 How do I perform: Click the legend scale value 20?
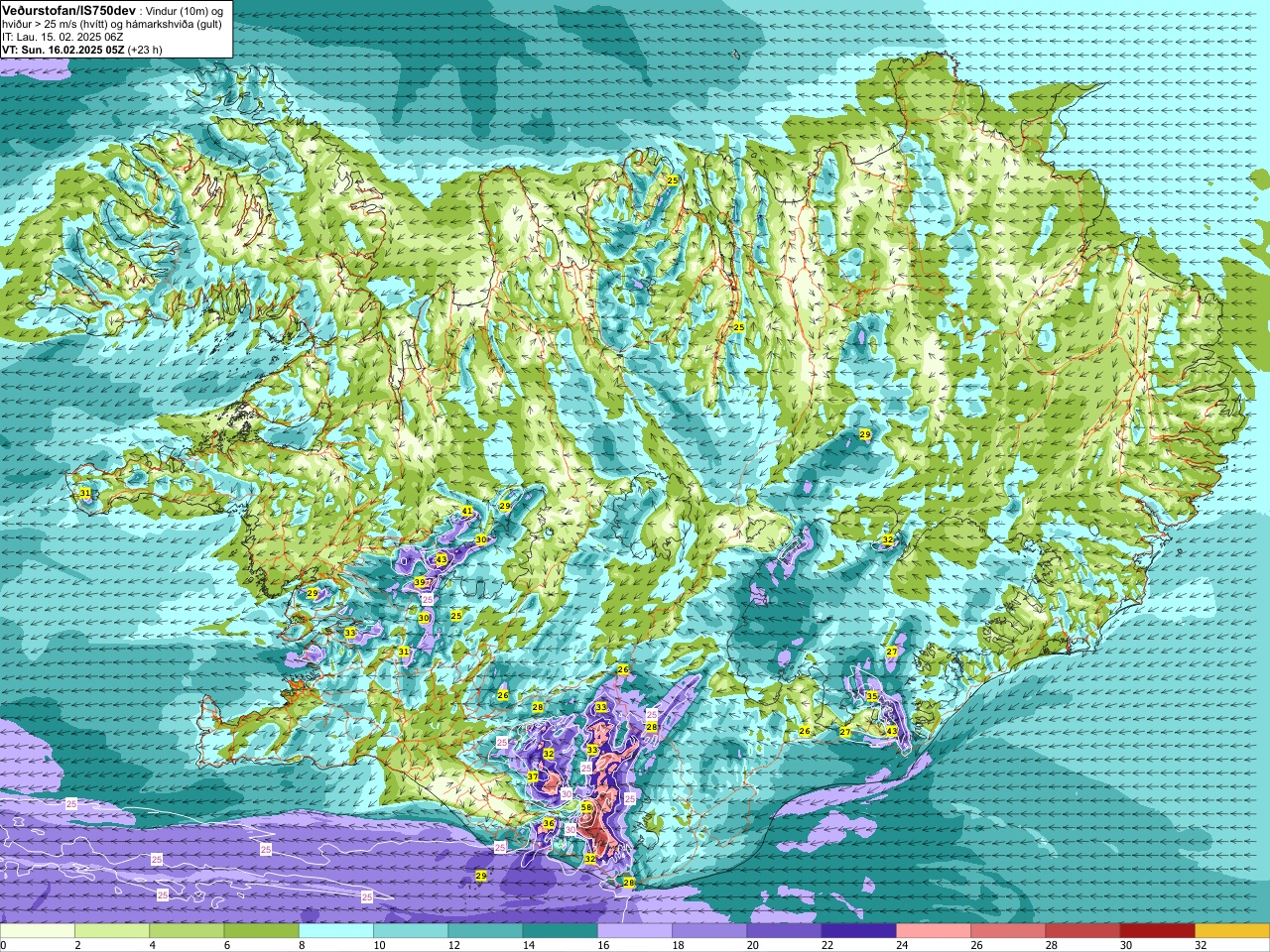(753, 946)
